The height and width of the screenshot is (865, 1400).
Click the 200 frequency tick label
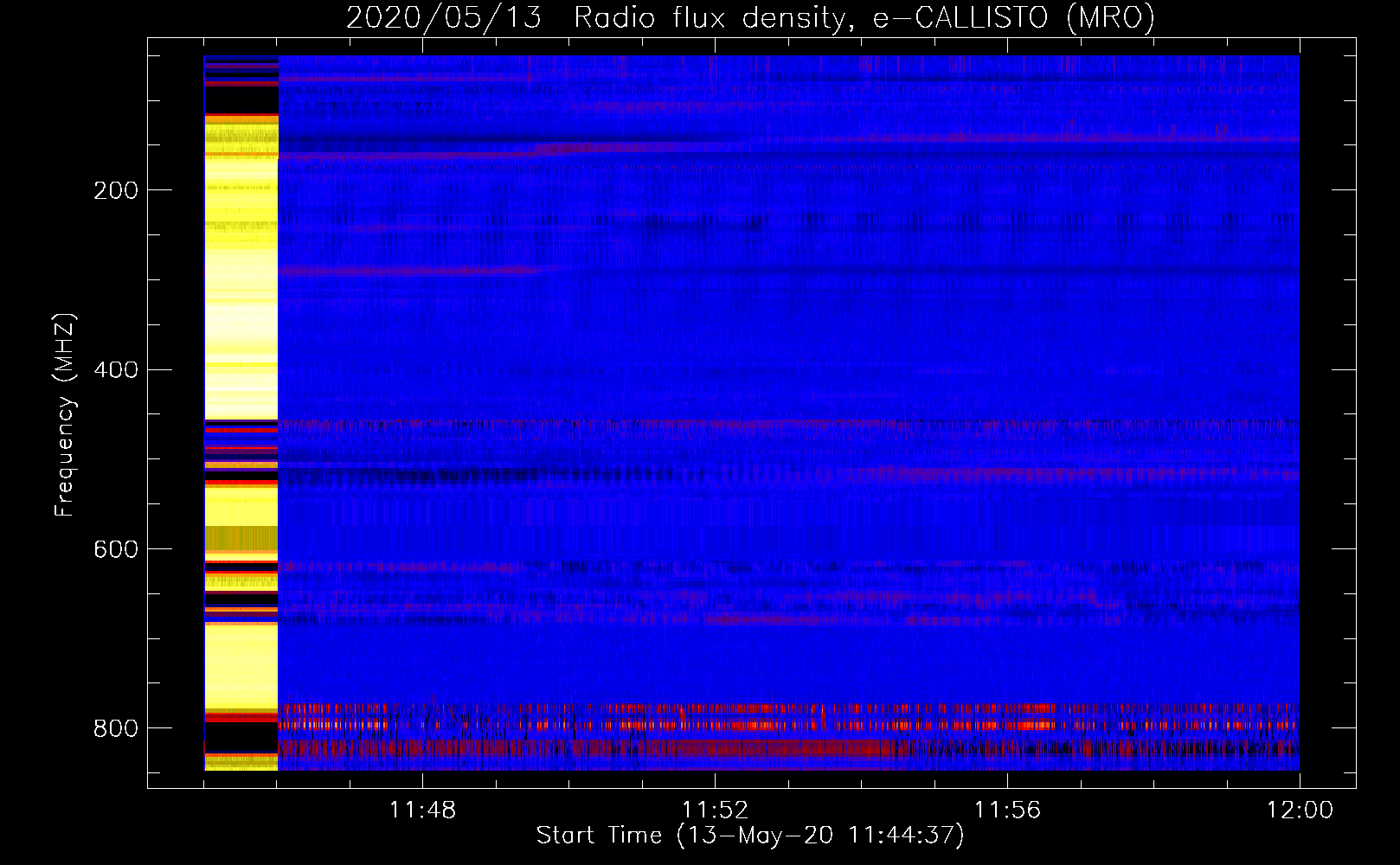click(115, 190)
